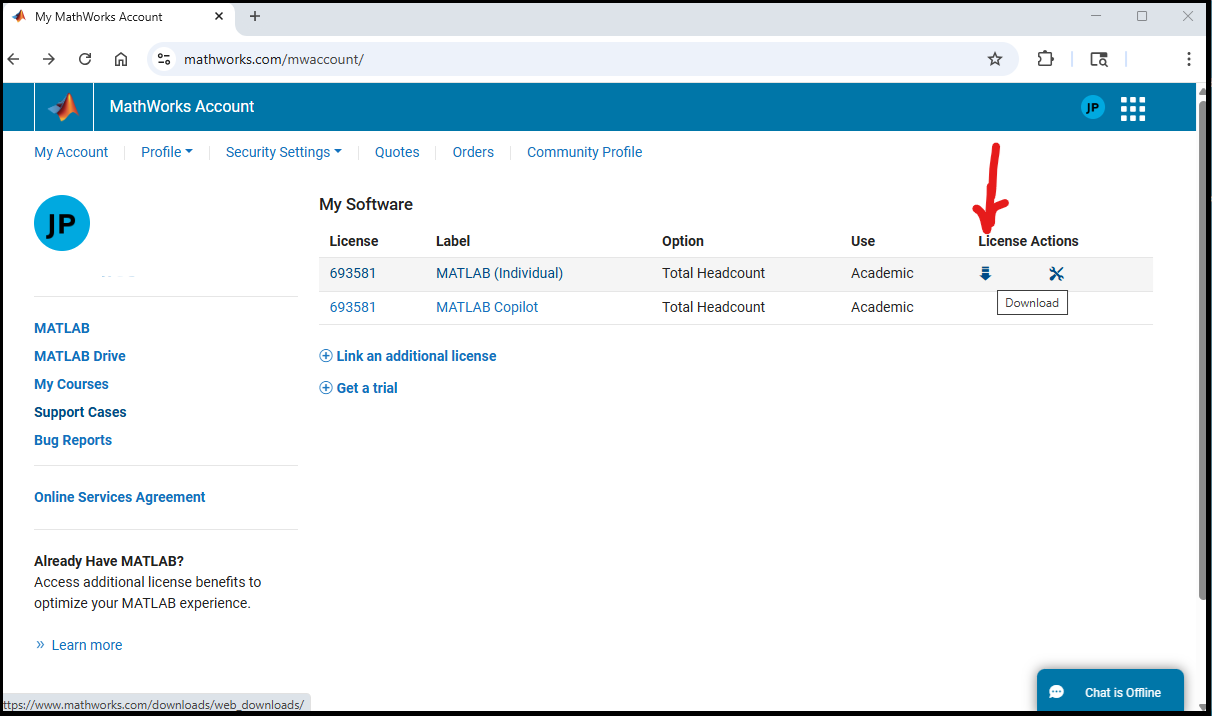This screenshot has height=716, width=1212.
Task: Open license 693581 for MATLAB Copilot
Action: 353,307
